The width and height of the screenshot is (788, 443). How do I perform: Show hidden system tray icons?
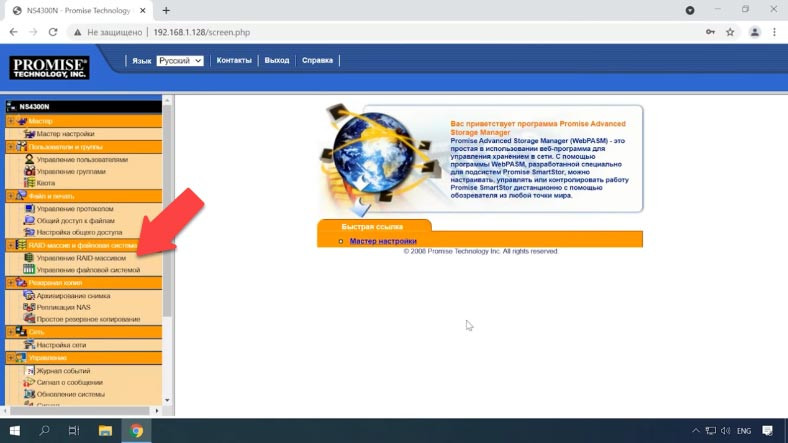[696, 430]
